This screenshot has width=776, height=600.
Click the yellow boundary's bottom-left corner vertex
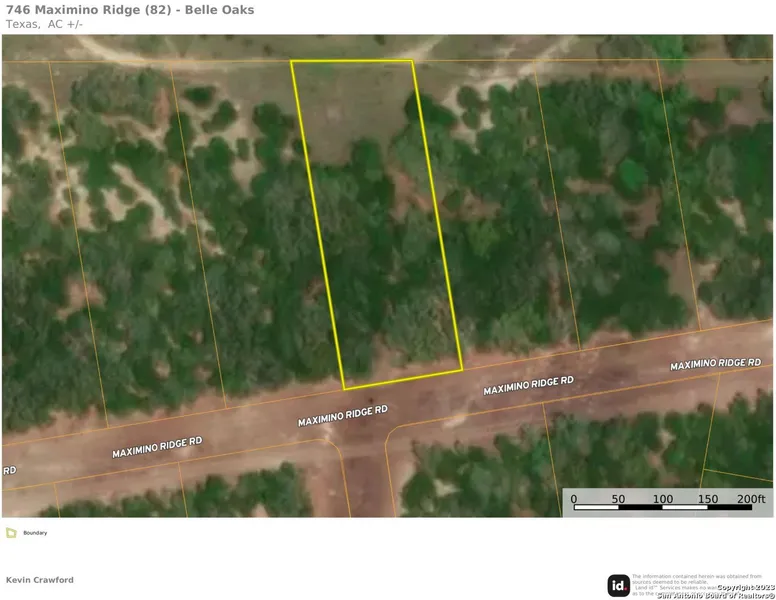pos(344,389)
